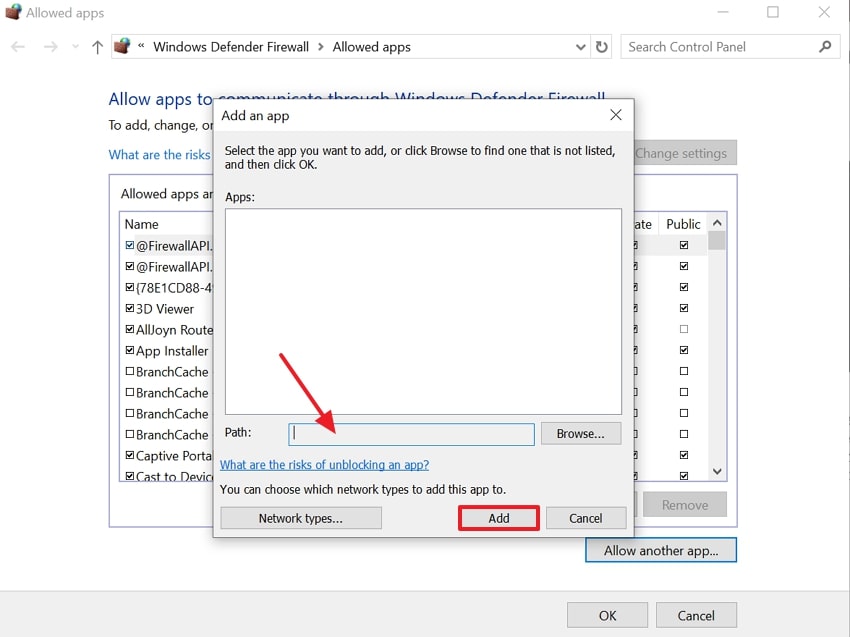The width and height of the screenshot is (850, 637).
Task: Cancel the Add an app dialog
Action: click(x=586, y=518)
